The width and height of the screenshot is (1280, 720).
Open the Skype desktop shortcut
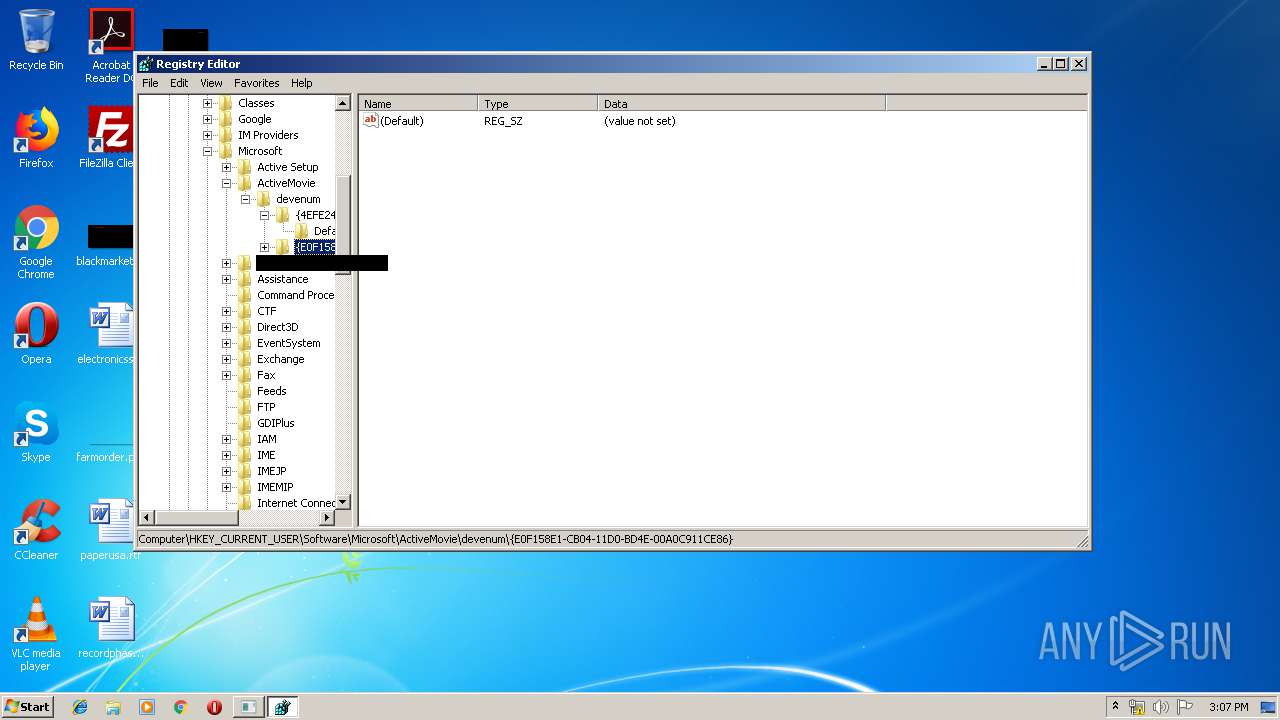tap(36, 432)
